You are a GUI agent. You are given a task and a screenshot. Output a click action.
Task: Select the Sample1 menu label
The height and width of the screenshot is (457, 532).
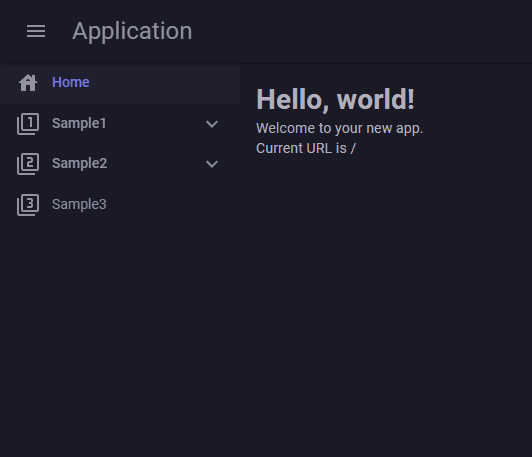coord(79,123)
